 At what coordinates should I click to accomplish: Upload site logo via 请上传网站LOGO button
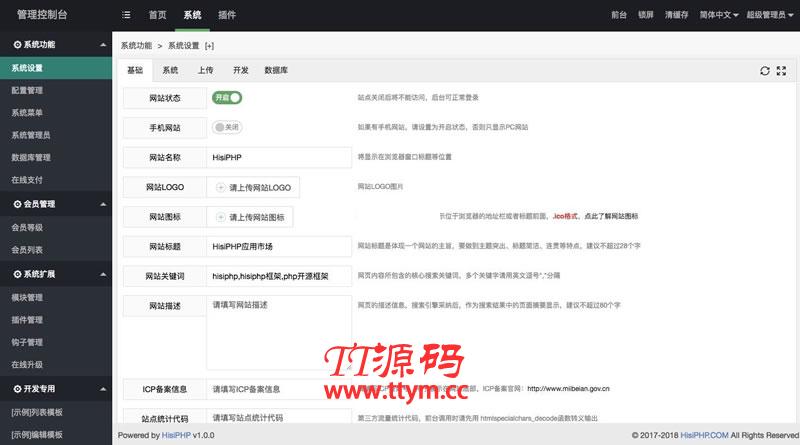tap(253, 187)
